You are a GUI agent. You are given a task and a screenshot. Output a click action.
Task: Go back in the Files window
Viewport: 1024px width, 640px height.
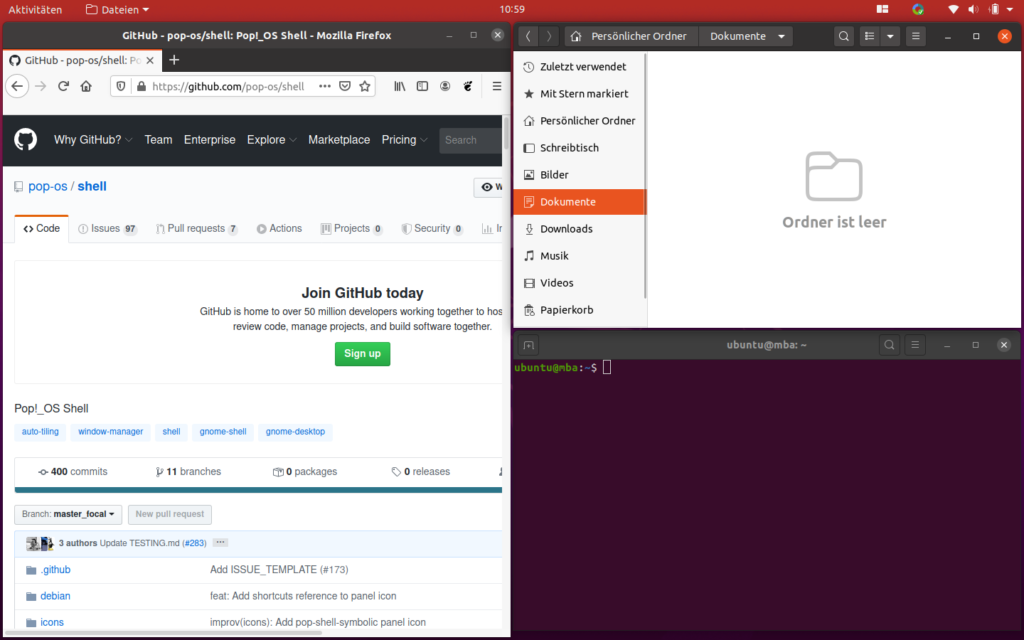tap(528, 37)
